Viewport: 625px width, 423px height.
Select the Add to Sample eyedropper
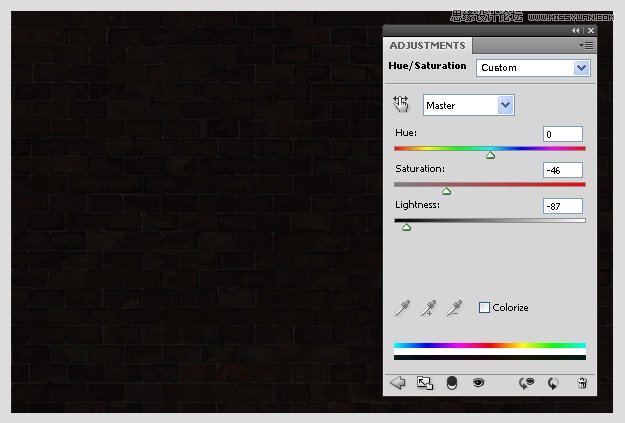click(x=428, y=308)
